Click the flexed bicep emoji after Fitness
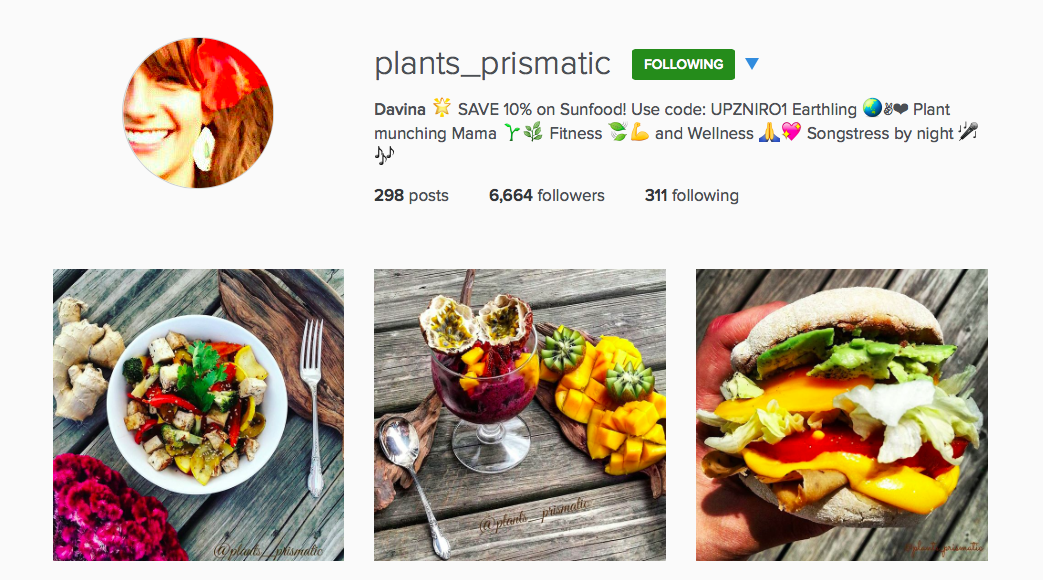This screenshot has width=1043, height=580. point(640,133)
